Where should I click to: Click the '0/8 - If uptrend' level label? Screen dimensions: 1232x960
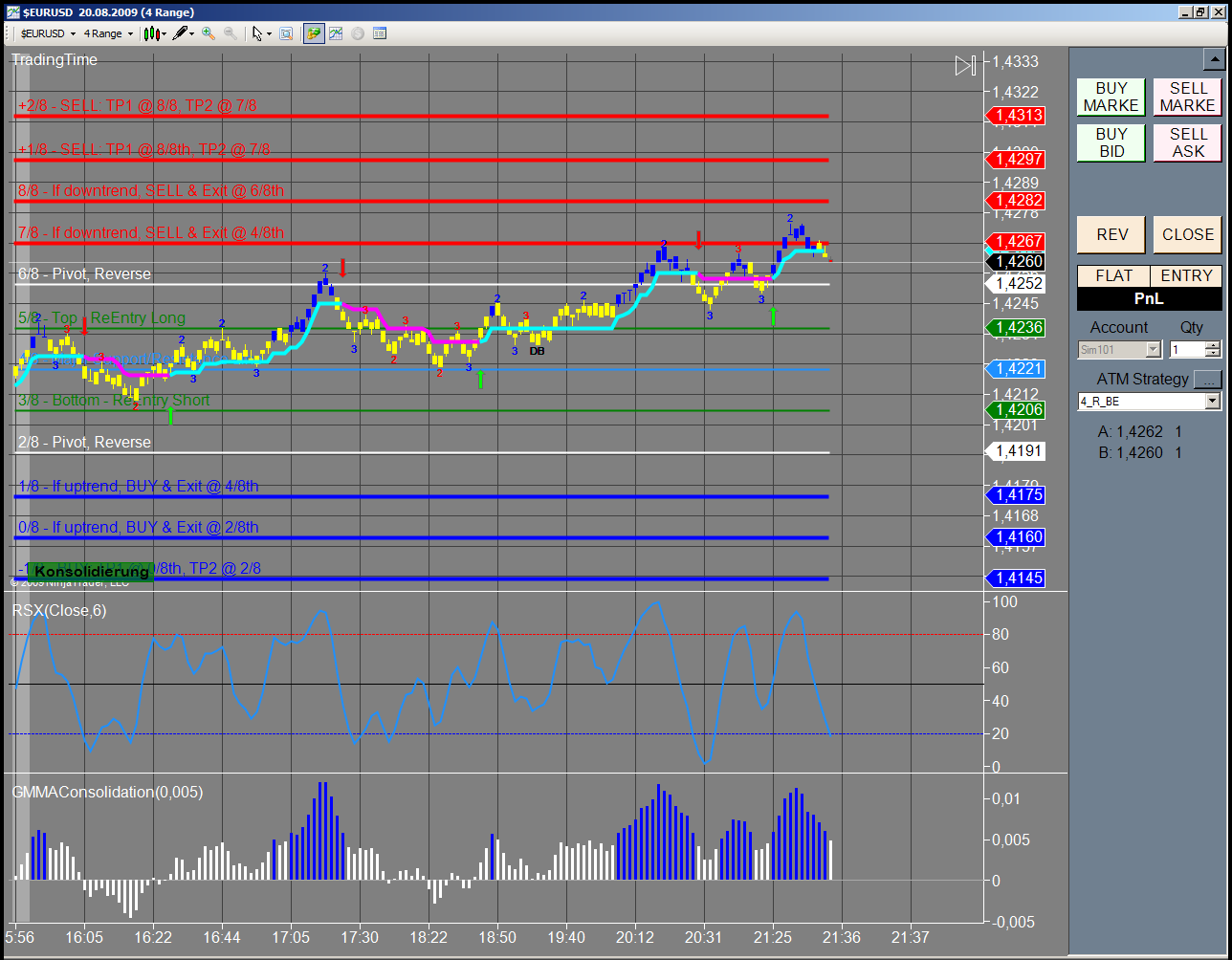(x=138, y=527)
